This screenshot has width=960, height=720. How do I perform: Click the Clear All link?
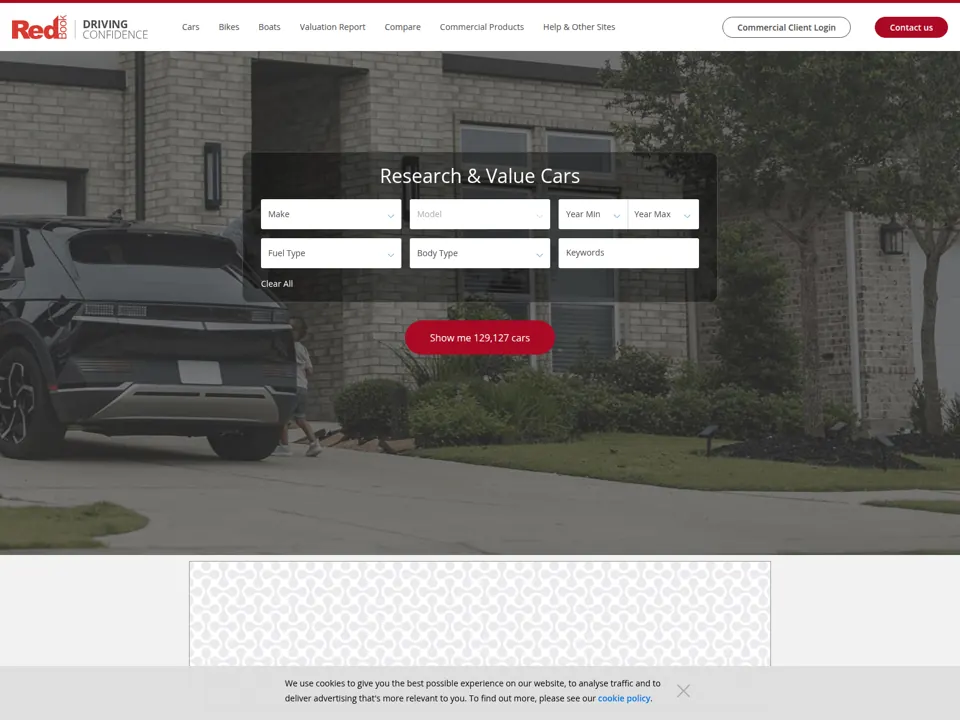click(x=277, y=283)
